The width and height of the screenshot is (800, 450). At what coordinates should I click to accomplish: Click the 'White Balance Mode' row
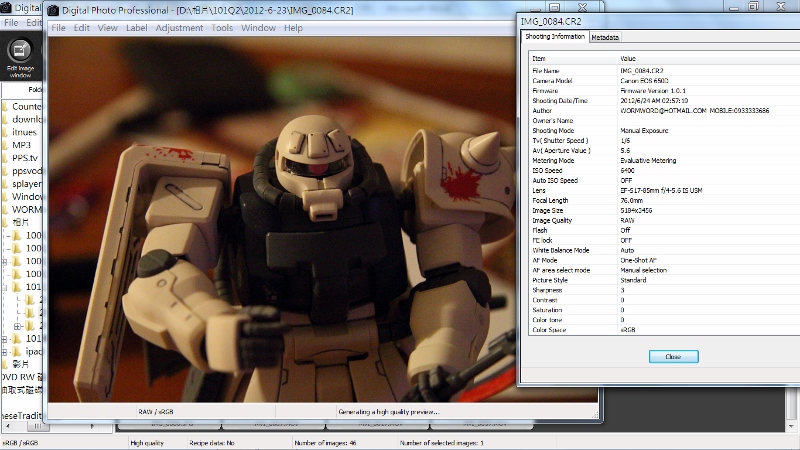point(664,250)
